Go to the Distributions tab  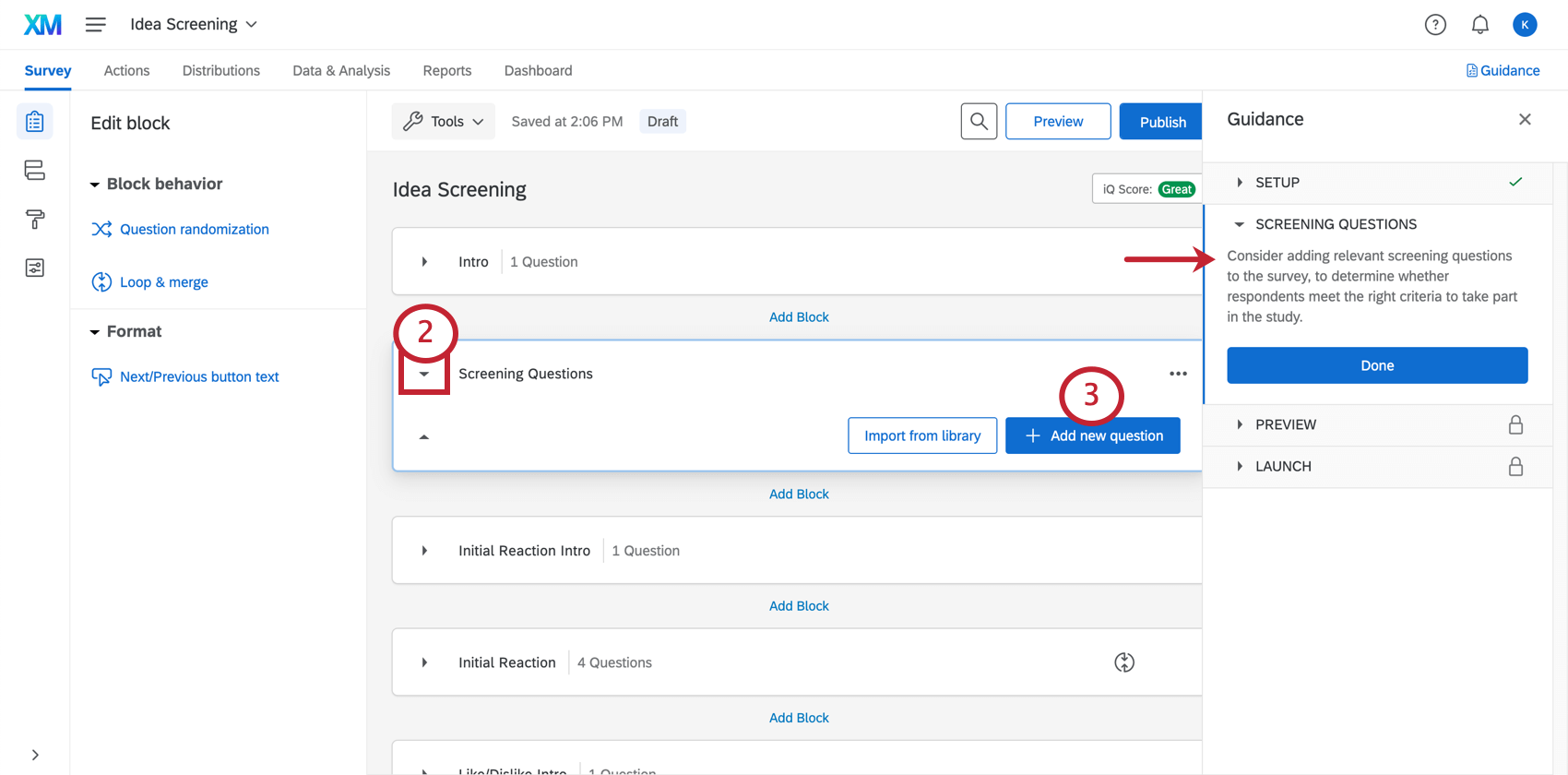pos(221,71)
